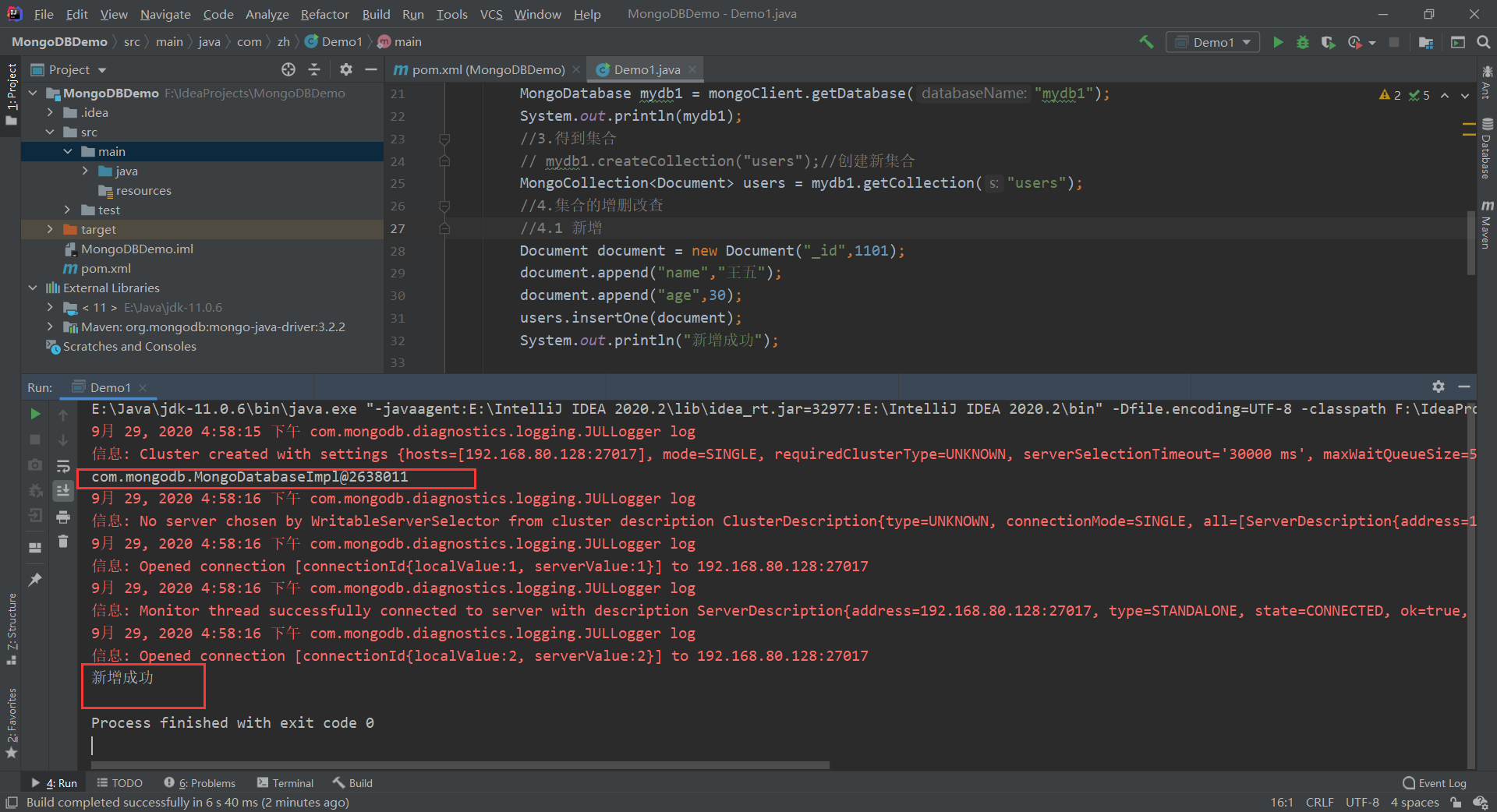Open the Demo1 run configuration dropdown
The height and width of the screenshot is (812, 1497).
[x=1213, y=42]
